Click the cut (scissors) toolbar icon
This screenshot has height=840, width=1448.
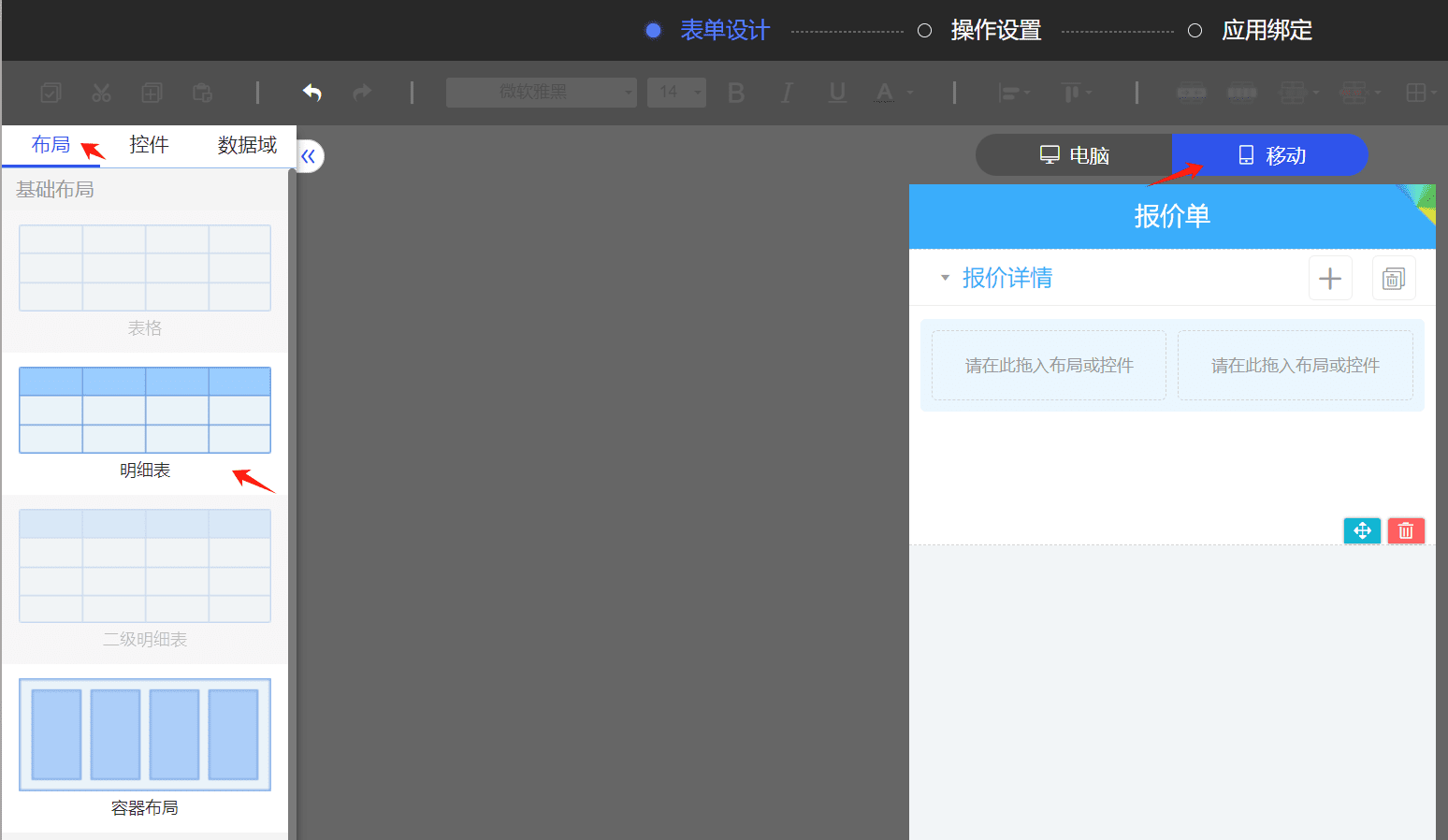pos(101,93)
